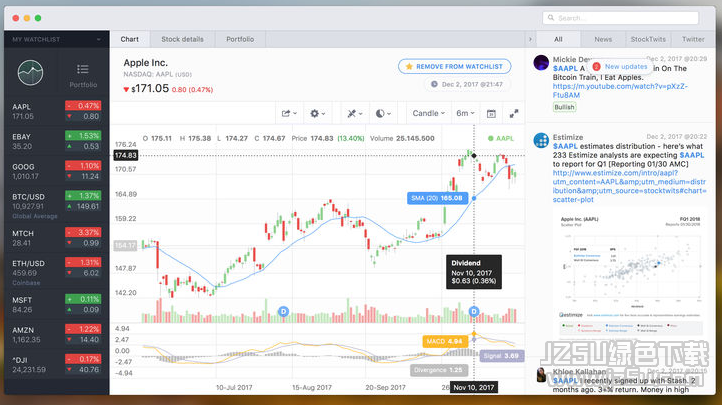Screen dimensions: 722x405
Task: Select MTCH in the watchlist
Action: point(57,238)
